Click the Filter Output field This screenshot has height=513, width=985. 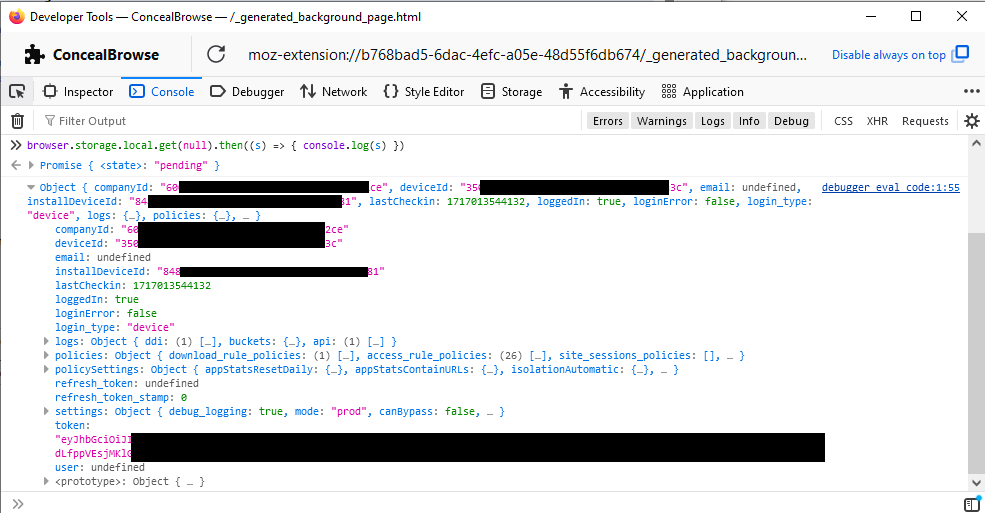[311, 121]
